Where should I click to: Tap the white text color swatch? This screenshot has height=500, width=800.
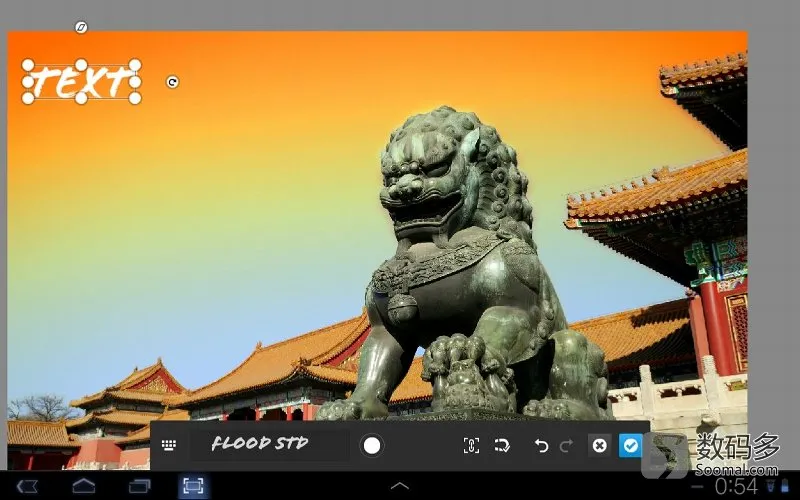[x=372, y=445]
